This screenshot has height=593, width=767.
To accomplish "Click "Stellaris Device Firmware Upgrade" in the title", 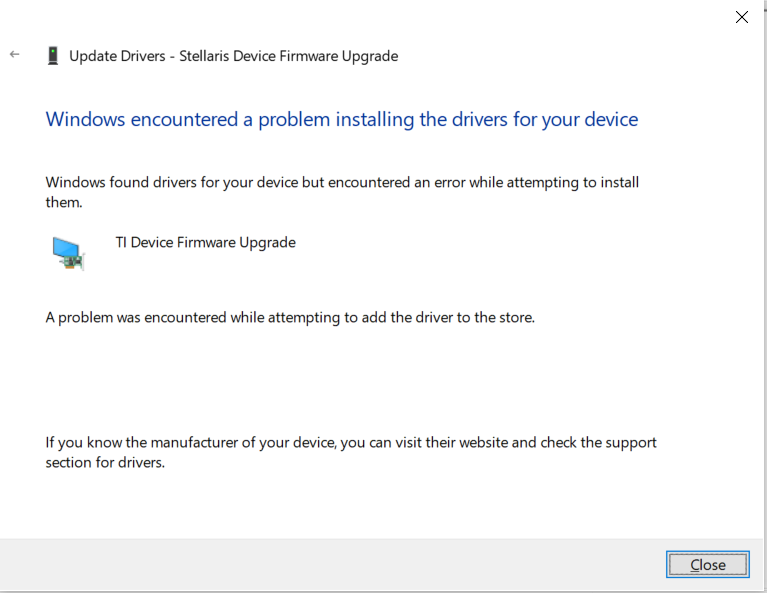I will coord(289,56).
